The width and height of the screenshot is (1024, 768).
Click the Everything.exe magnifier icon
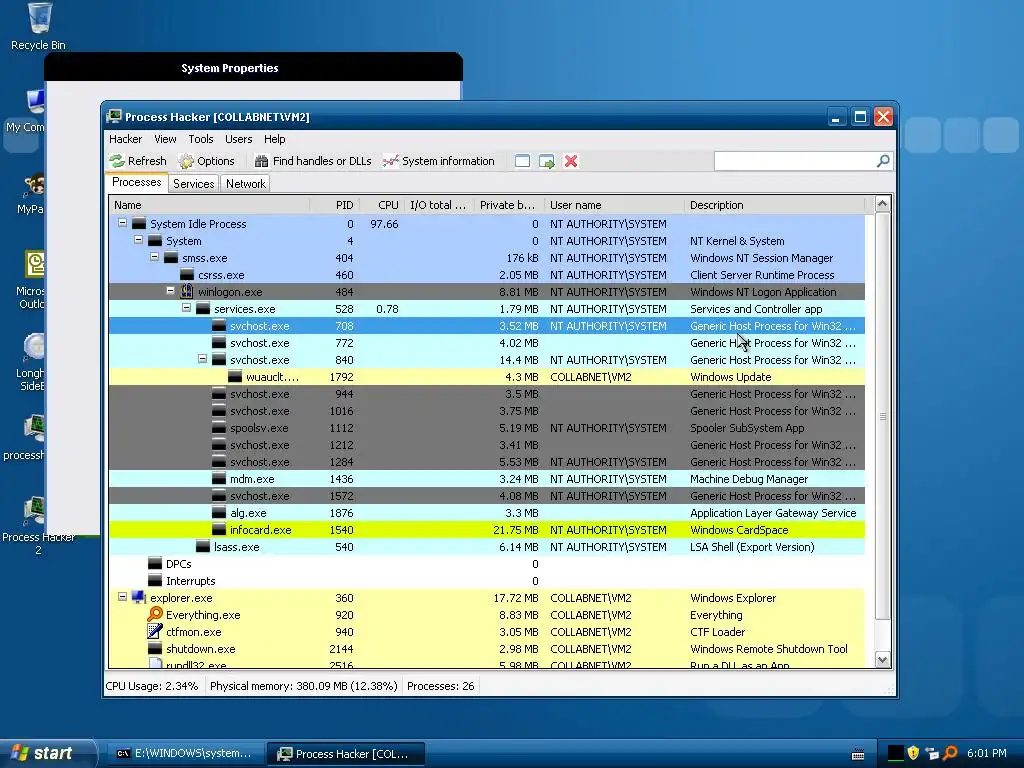(155, 615)
